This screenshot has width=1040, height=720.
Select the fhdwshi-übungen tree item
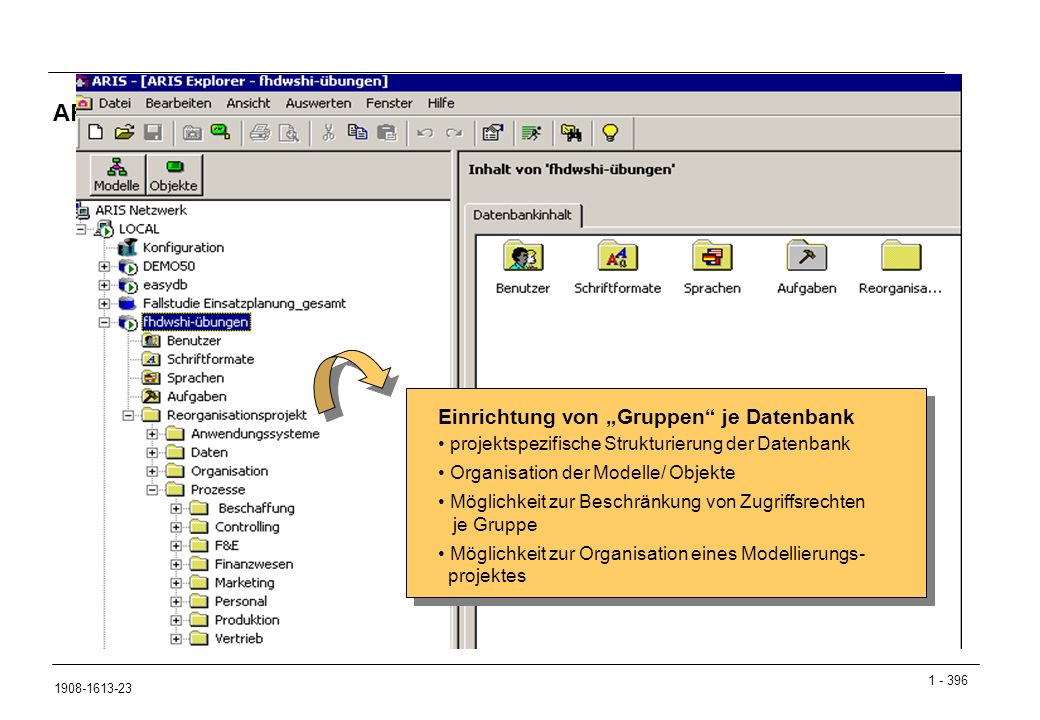[196, 322]
